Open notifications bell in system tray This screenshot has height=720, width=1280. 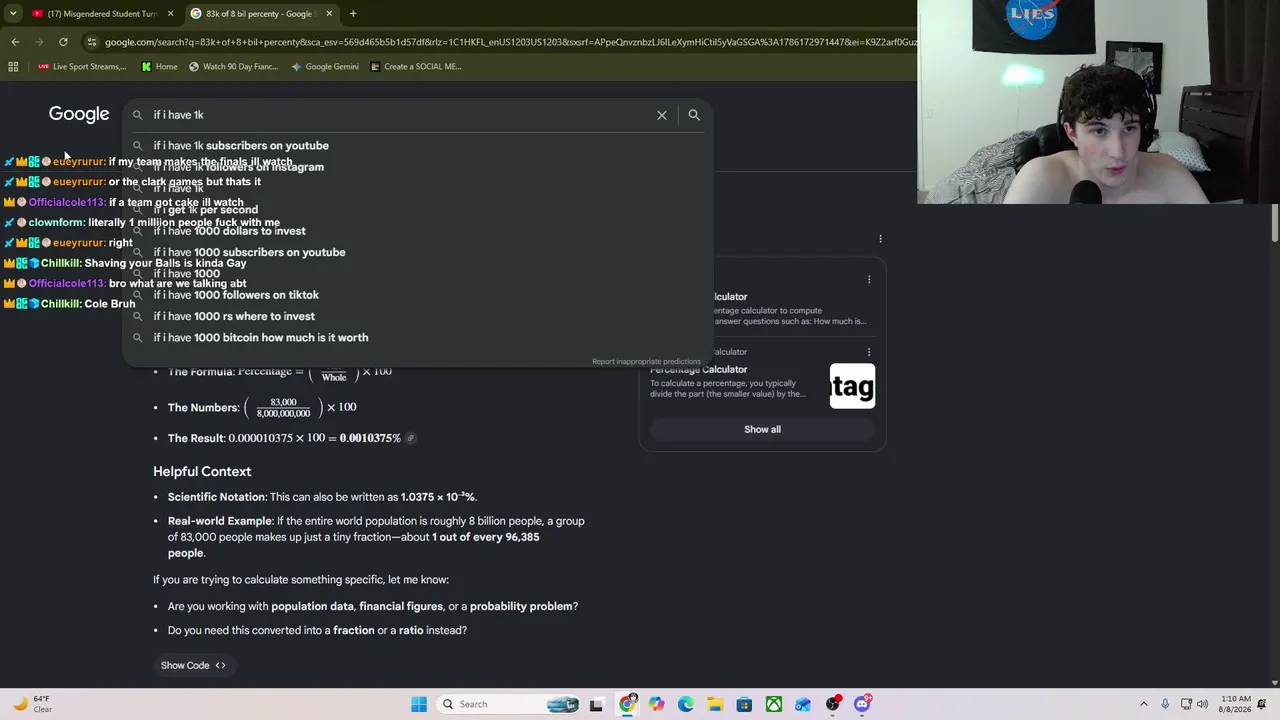(1264, 704)
